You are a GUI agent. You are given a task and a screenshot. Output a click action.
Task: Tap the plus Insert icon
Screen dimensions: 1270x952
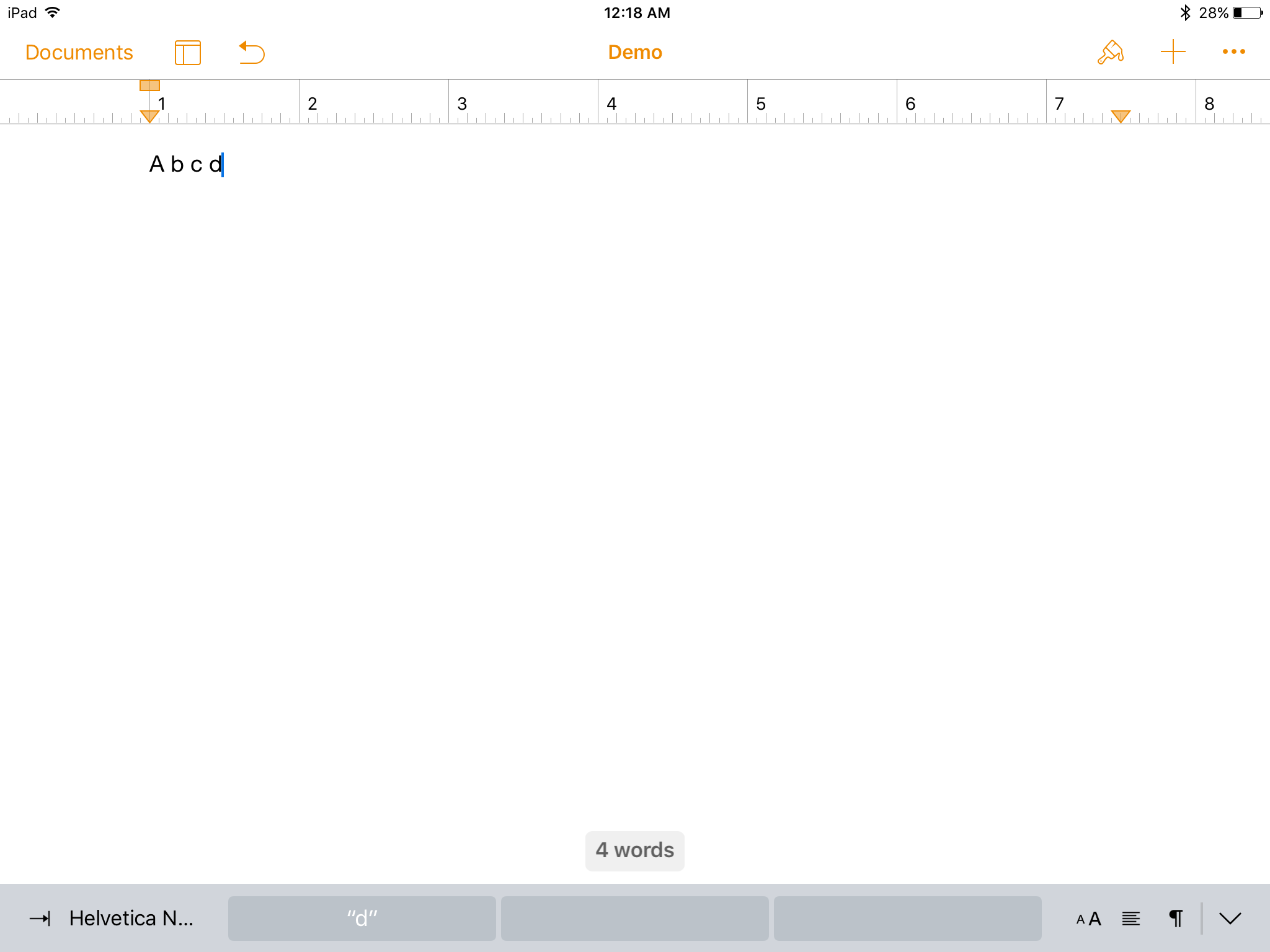[x=1173, y=52]
